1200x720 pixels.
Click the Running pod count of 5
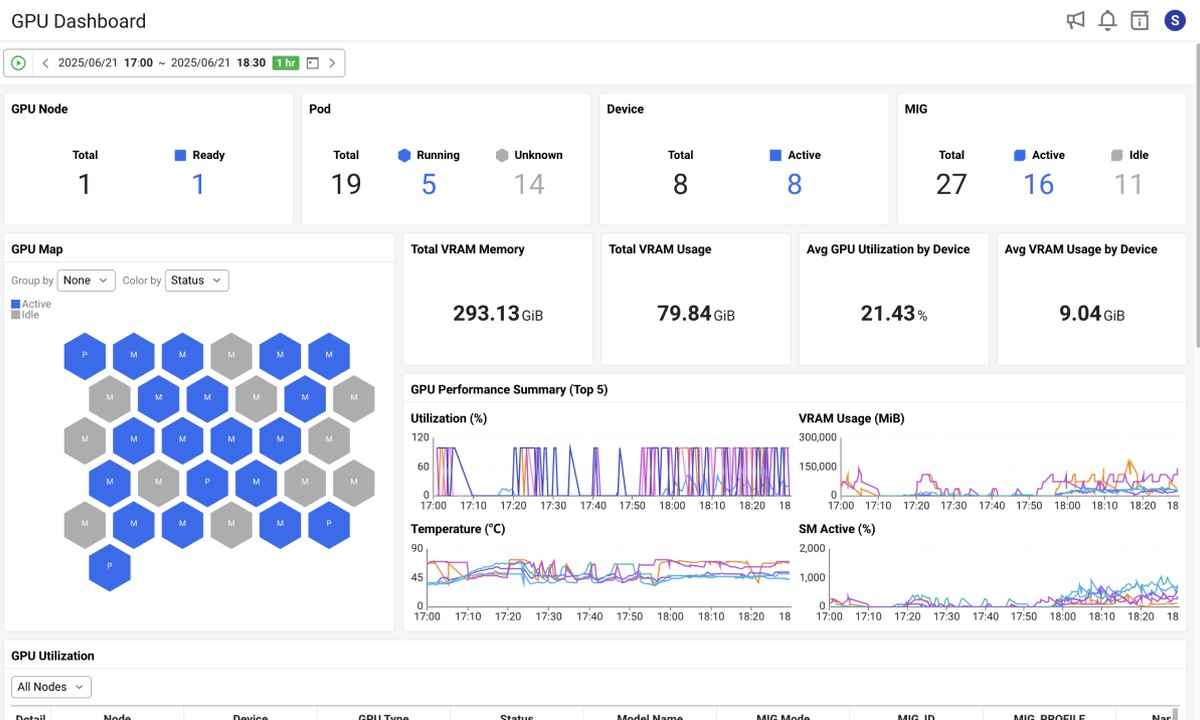(x=429, y=184)
